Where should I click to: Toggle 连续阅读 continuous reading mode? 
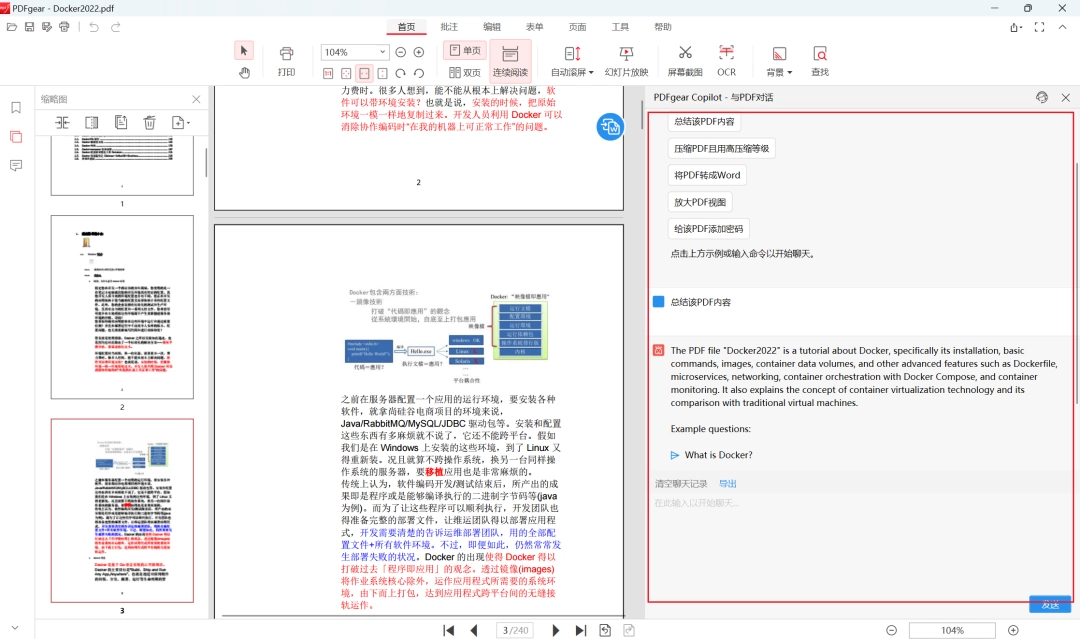(x=510, y=61)
